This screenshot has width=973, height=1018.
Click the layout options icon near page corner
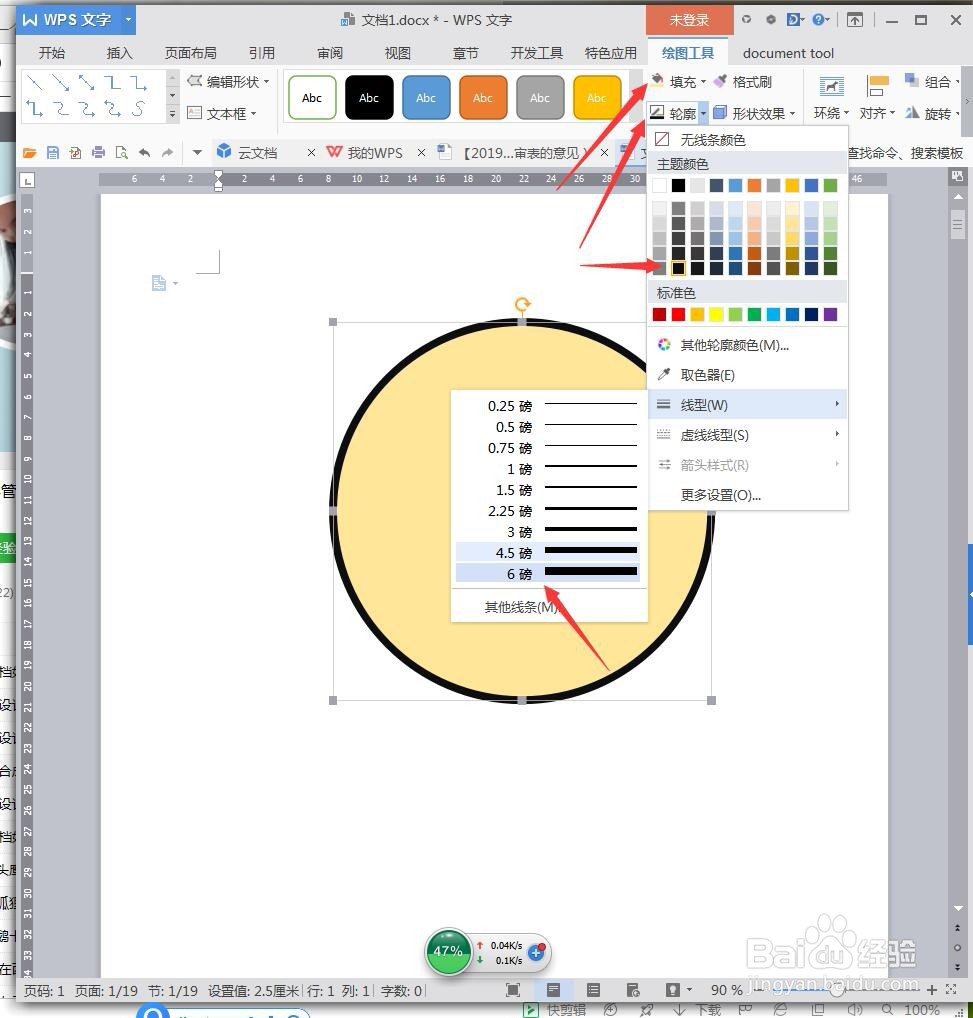pyautogui.click(x=159, y=283)
